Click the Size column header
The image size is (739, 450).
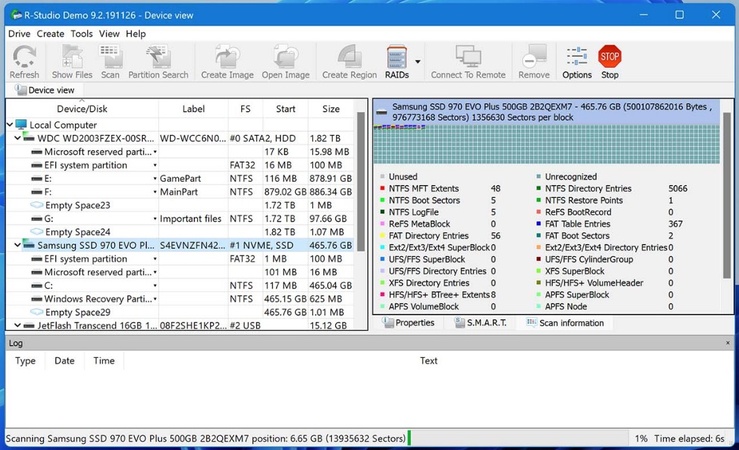tap(331, 109)
